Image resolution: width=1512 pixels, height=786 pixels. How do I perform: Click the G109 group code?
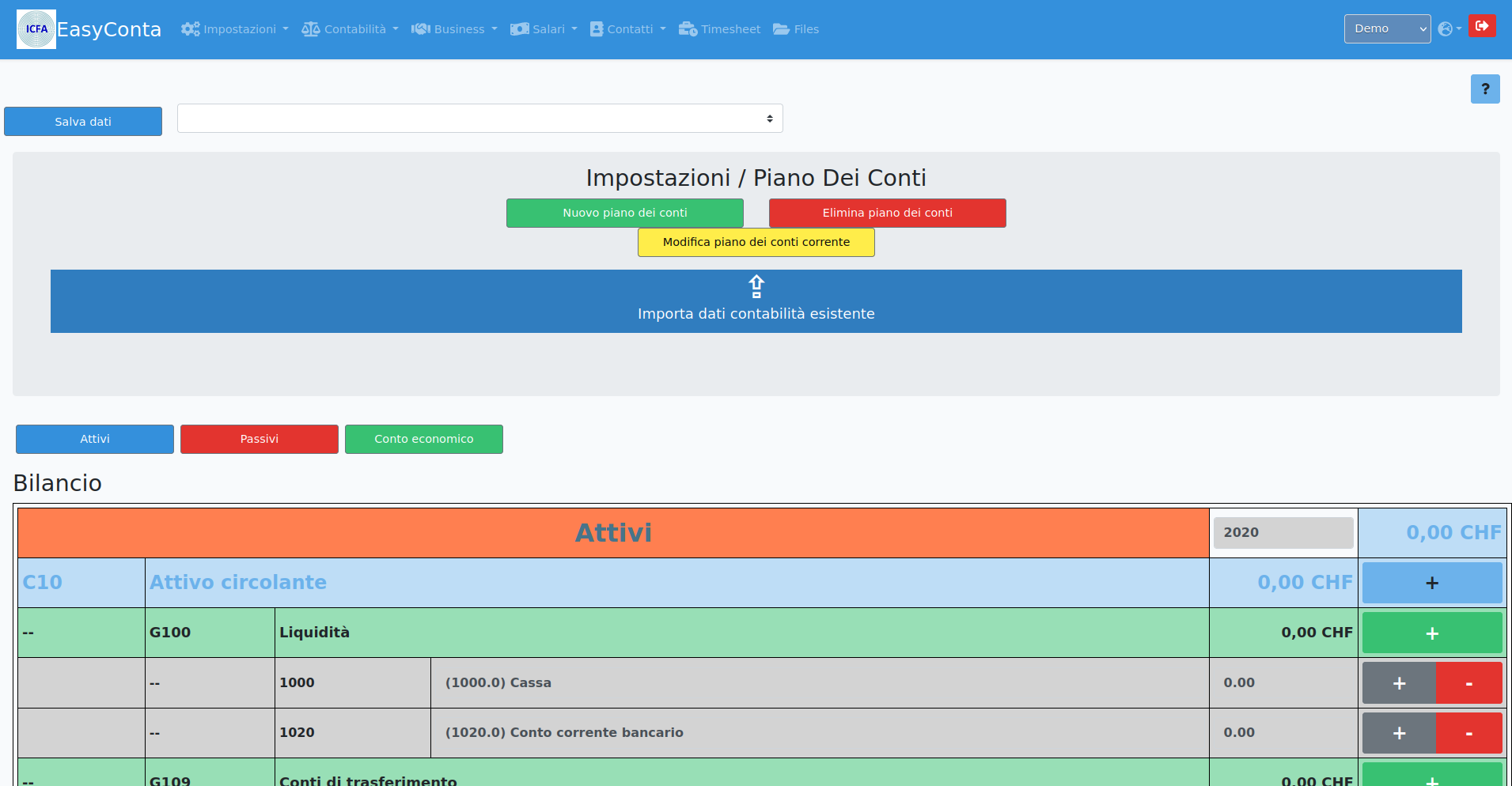(x=170, y=780)
